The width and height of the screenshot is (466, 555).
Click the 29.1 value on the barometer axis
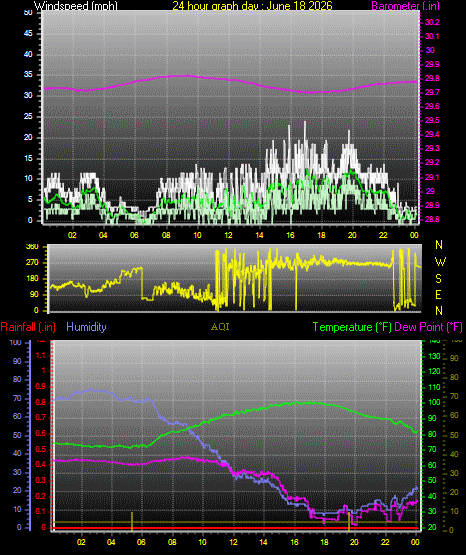point(432,177)
